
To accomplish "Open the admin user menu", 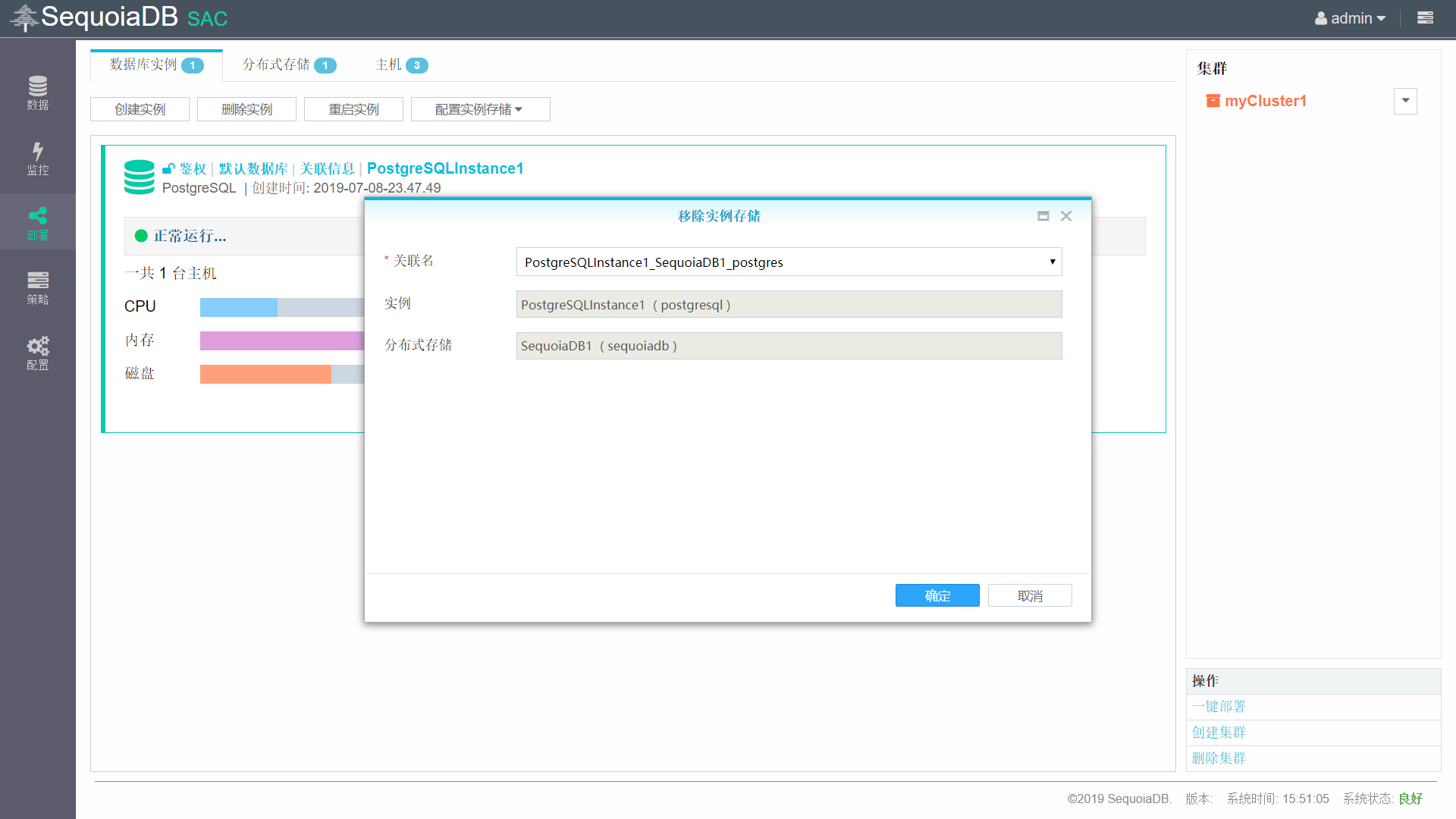I will (1350, 18).
